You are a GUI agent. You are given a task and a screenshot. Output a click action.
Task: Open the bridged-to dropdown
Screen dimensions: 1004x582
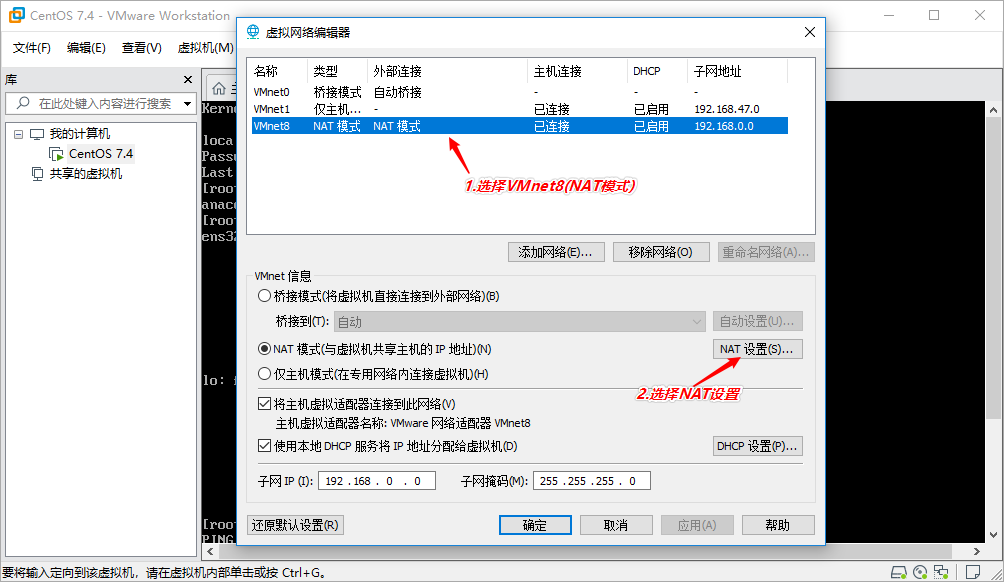point(519,321)
